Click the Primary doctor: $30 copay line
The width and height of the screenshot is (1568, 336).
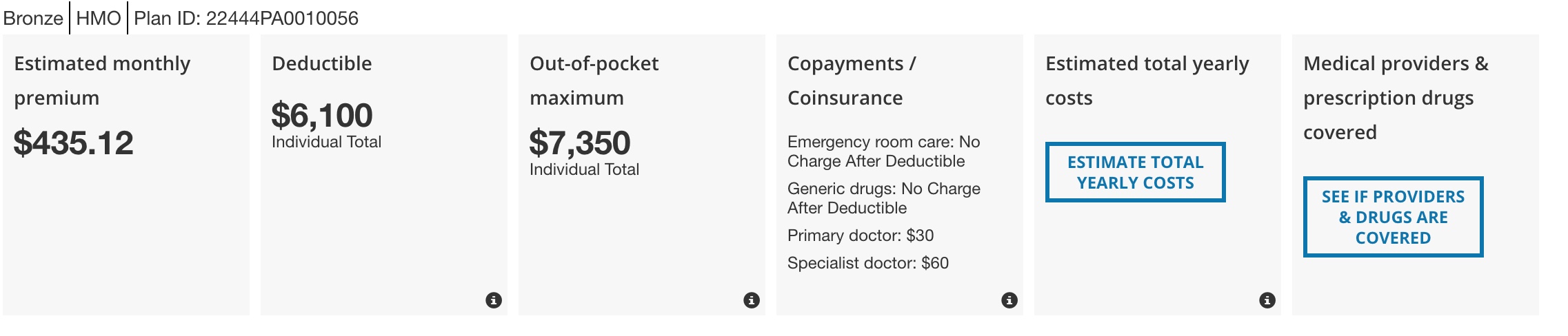point(861,235)
